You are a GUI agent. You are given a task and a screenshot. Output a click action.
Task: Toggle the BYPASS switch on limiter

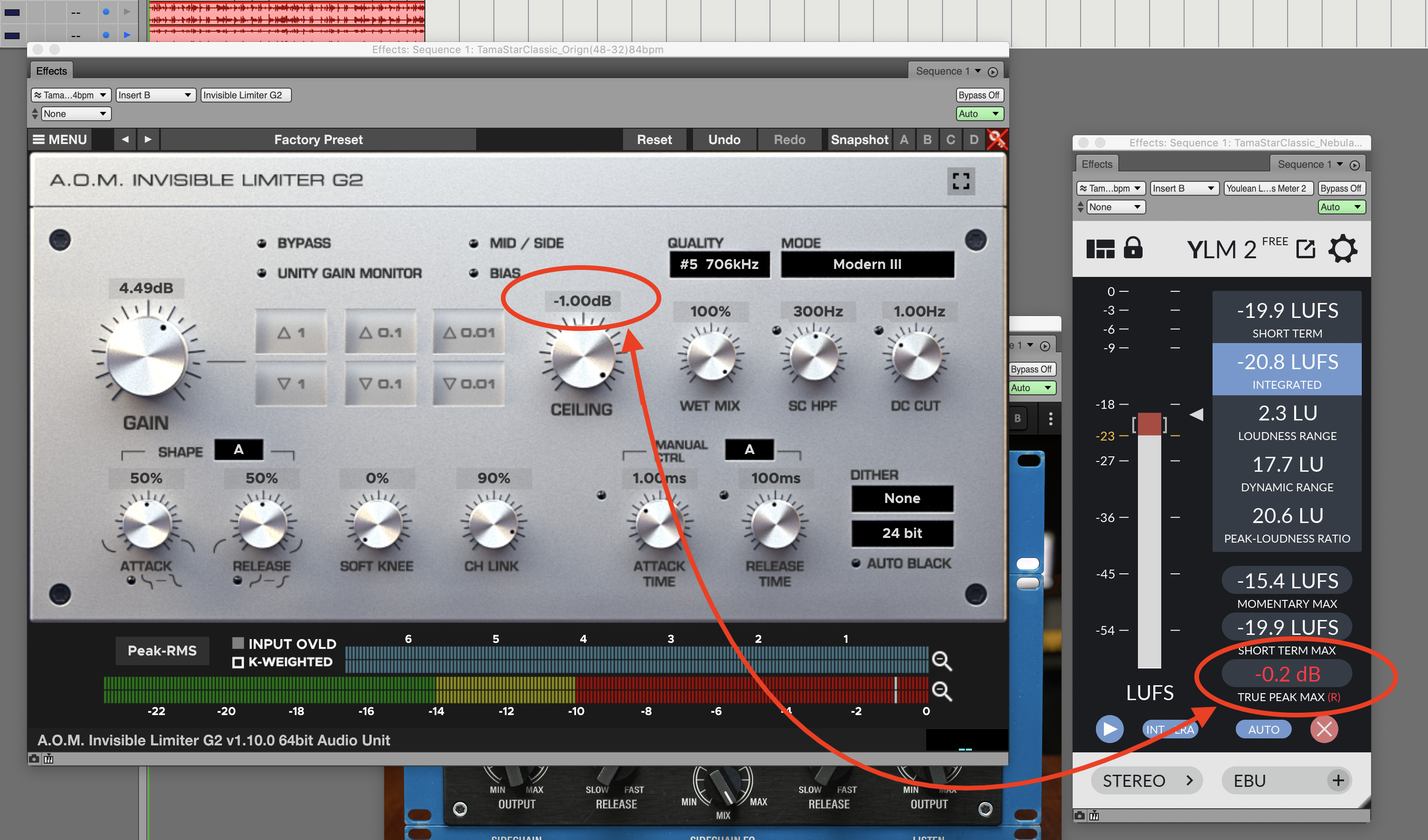262,243
